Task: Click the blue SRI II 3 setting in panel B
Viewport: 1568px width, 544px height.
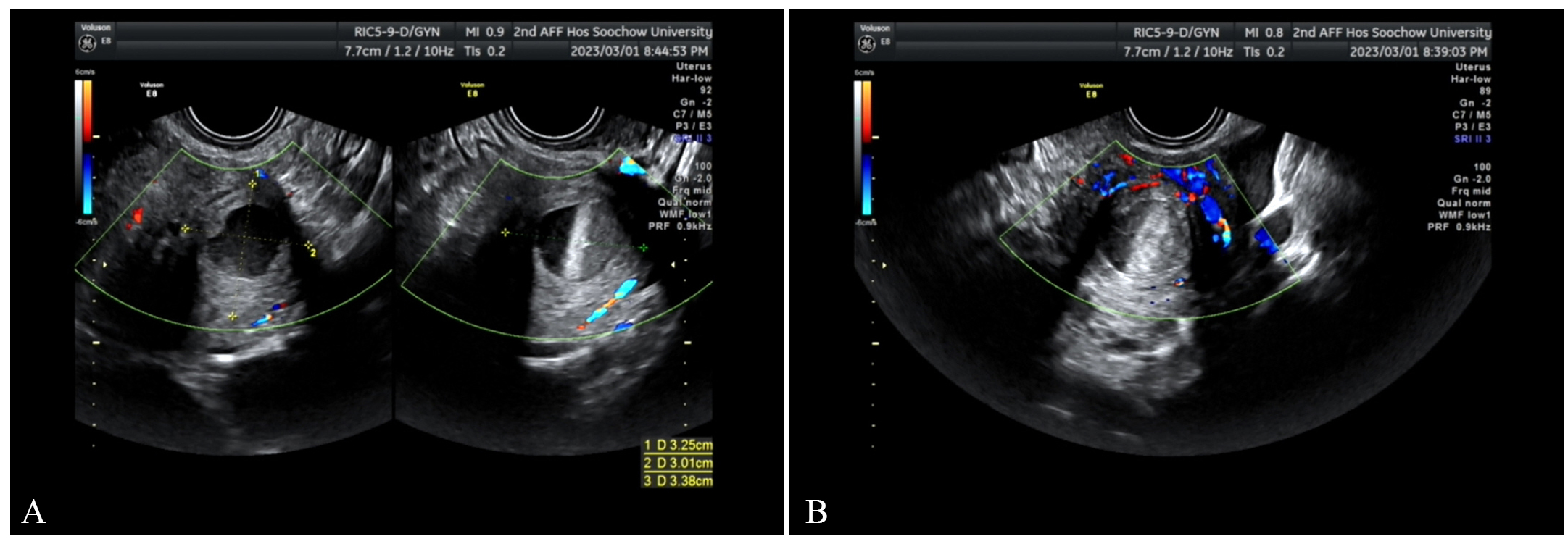Action: [1472, 139]
